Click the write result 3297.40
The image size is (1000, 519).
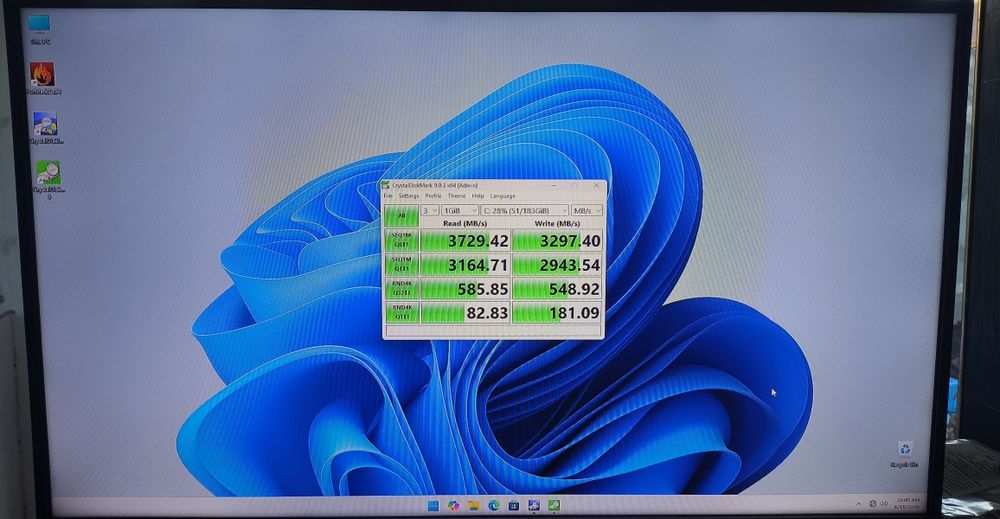tap(557, 240)
